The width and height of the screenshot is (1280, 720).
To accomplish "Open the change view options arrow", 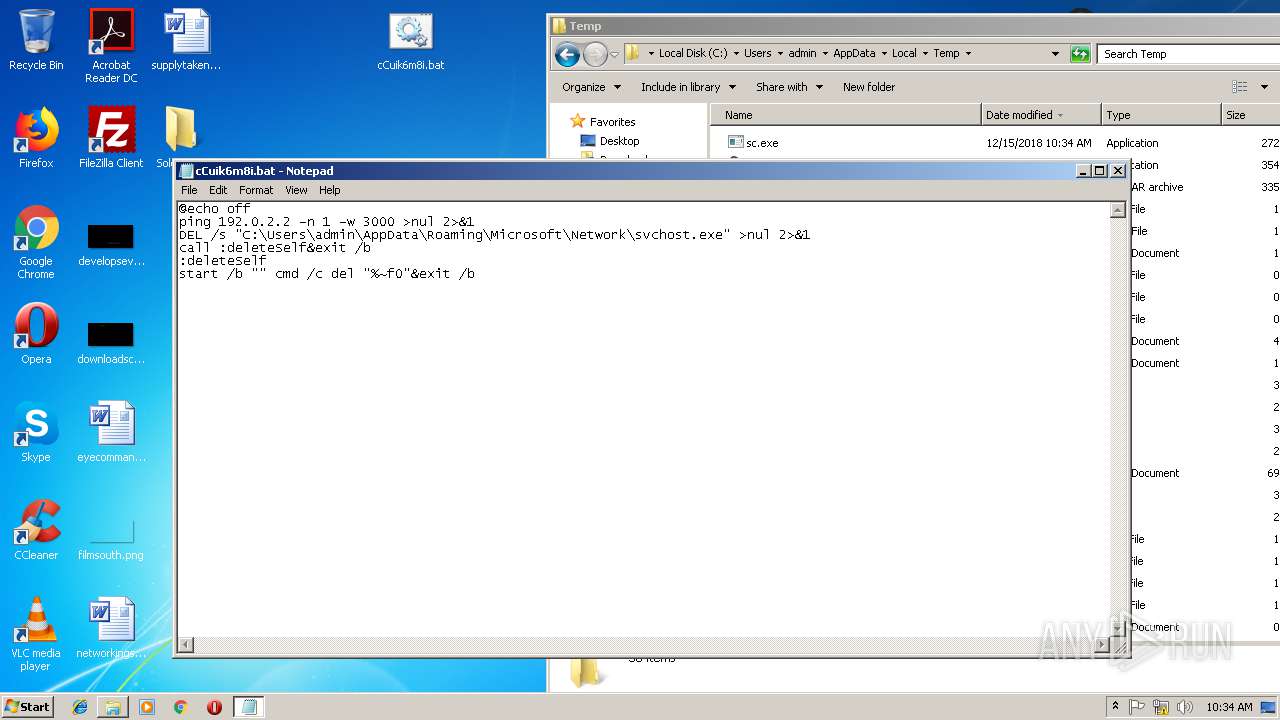I will (x=1265, y=87).
